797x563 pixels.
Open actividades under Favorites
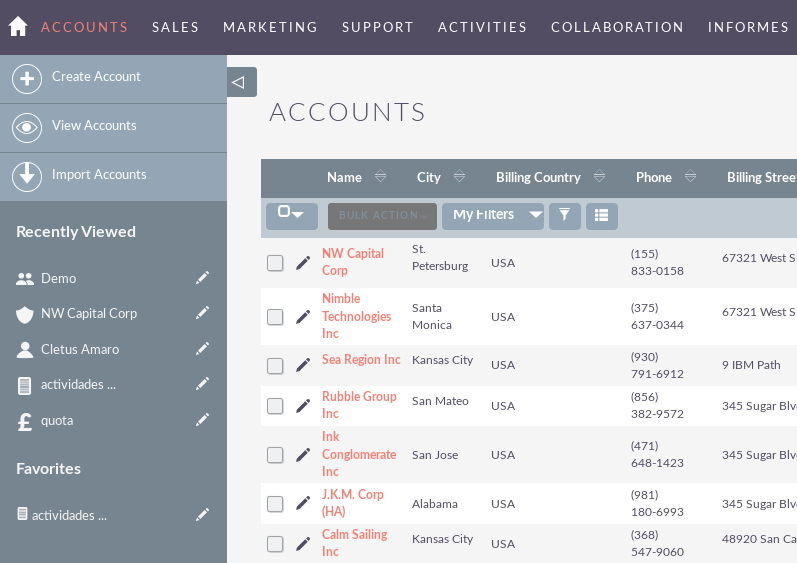click(x=69, y=515)
